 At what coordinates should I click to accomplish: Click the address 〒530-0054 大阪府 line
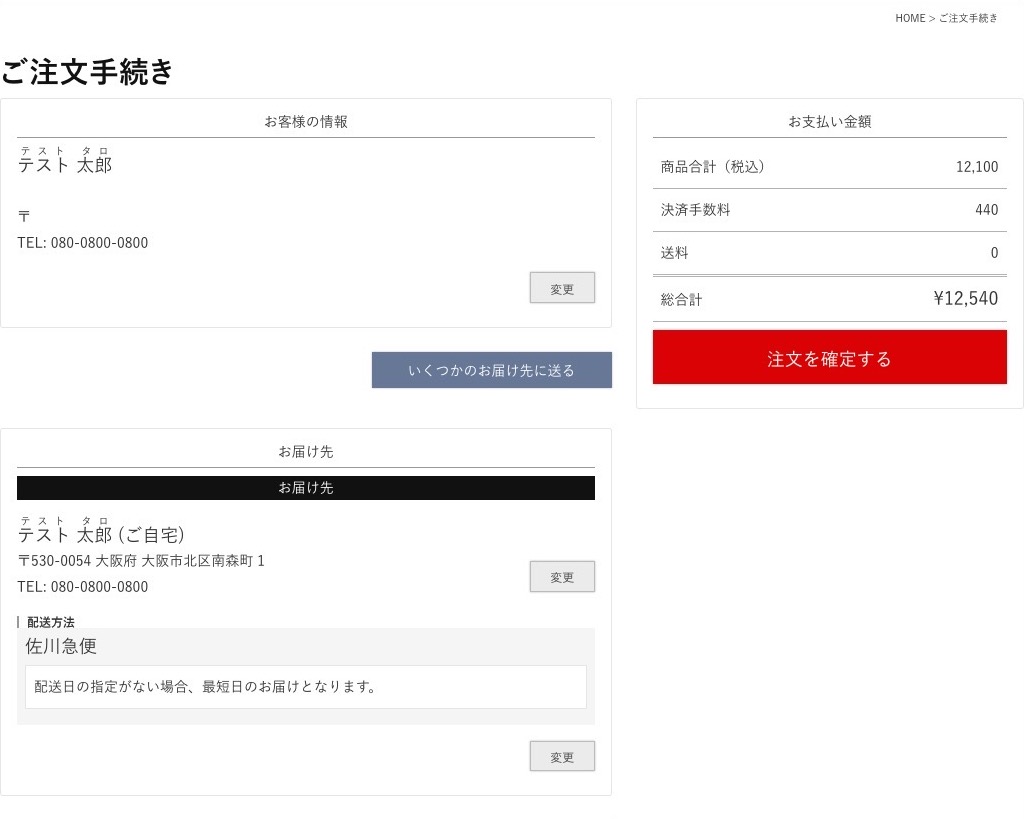[x=141, y=561]
